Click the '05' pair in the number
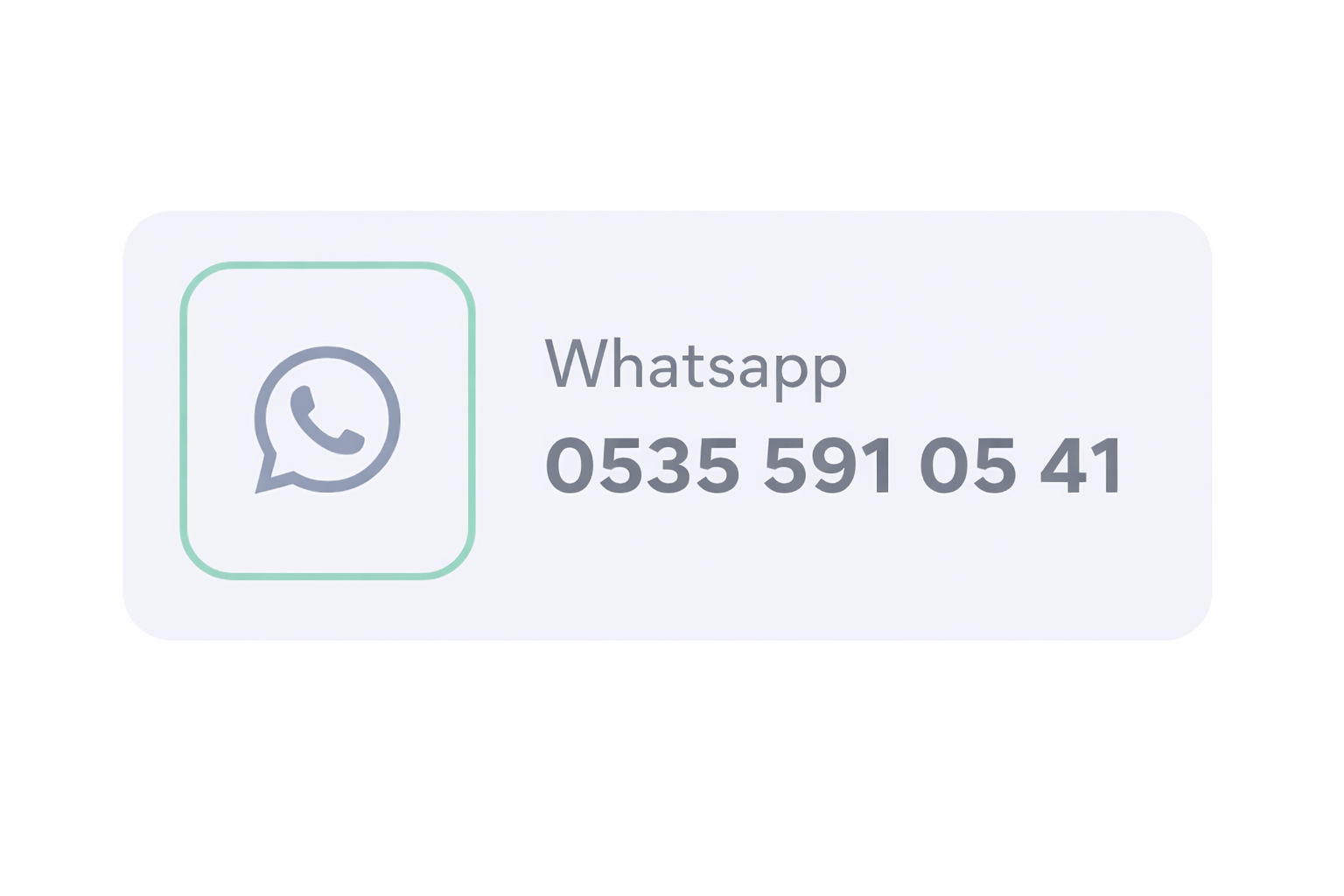1344x896 pixels. coord(968,465)
